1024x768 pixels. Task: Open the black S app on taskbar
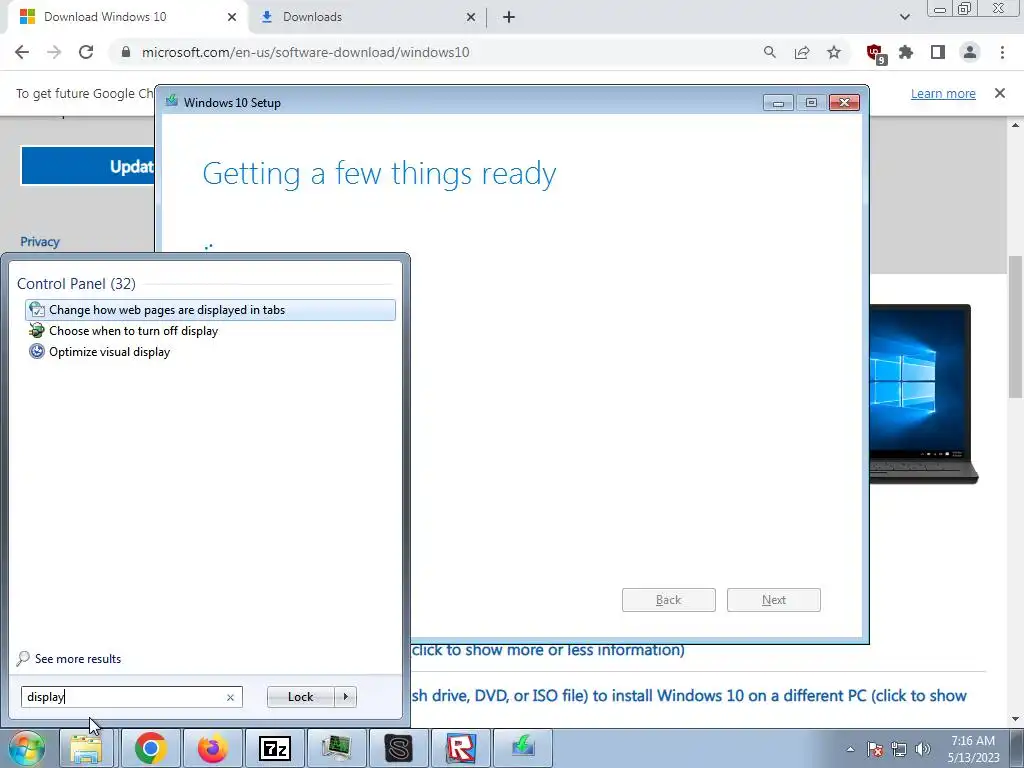398,748
